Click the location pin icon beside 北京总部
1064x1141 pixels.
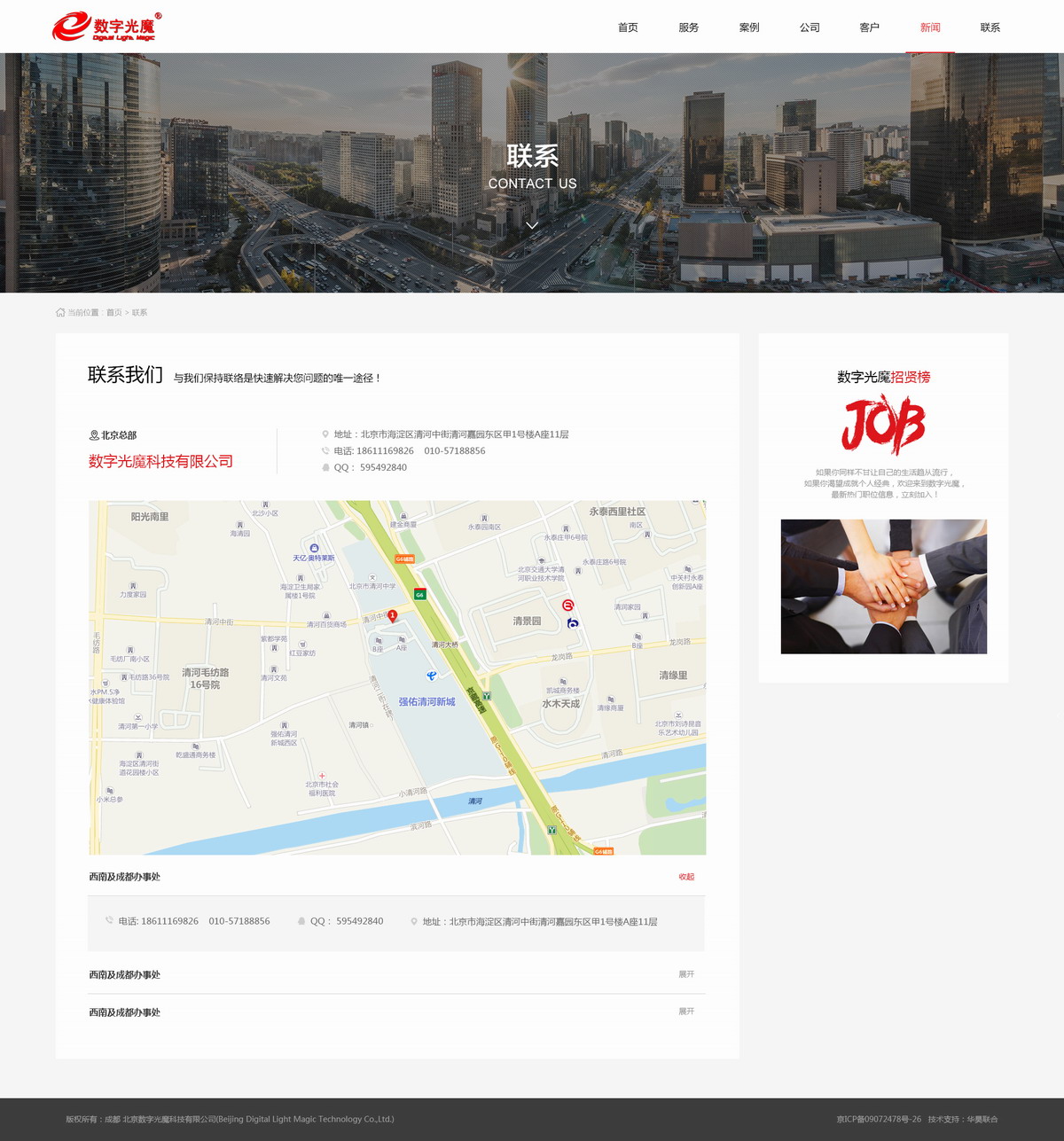[94, 435]
